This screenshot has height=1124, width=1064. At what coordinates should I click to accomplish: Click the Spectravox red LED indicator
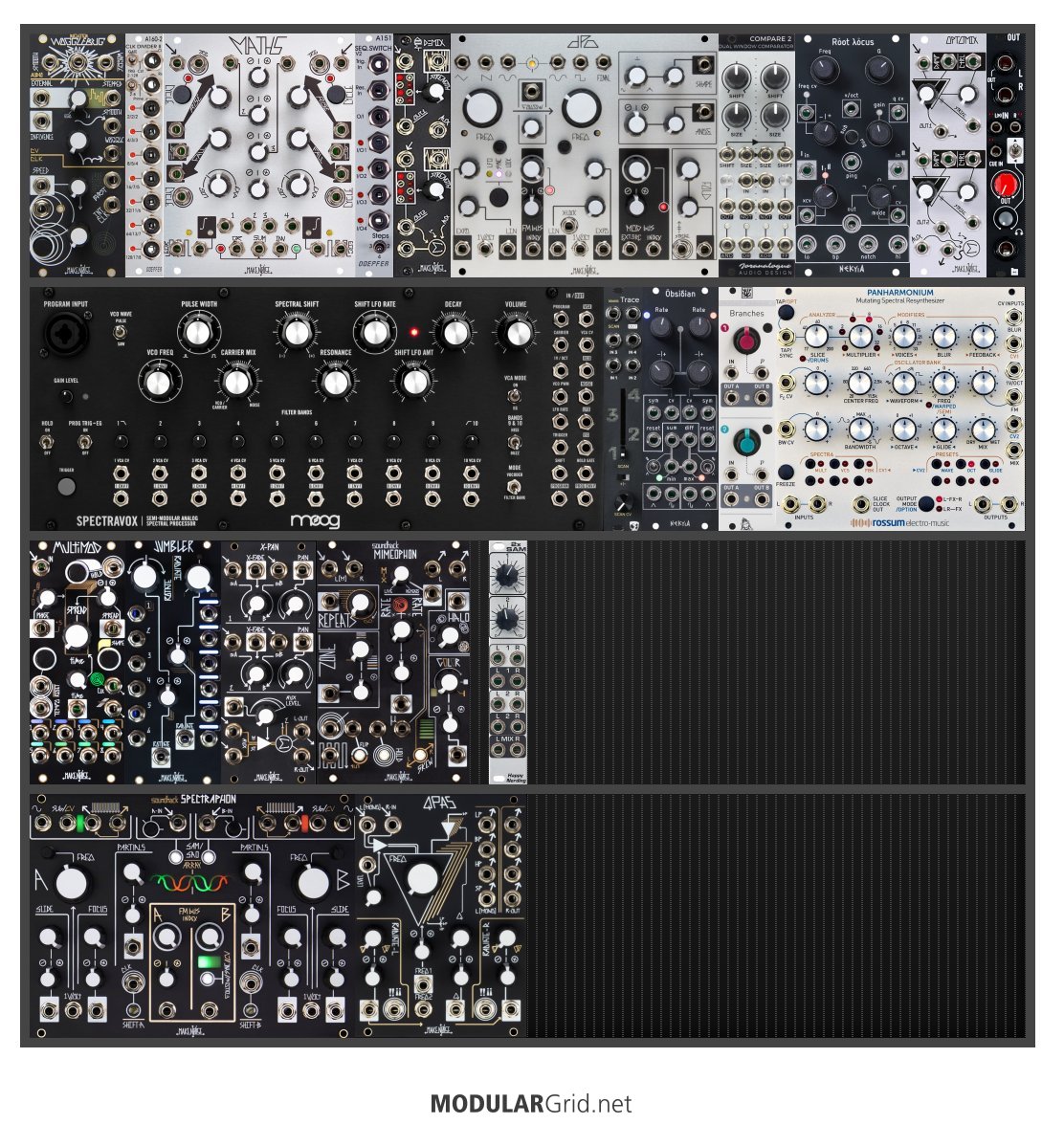[413, 332]
